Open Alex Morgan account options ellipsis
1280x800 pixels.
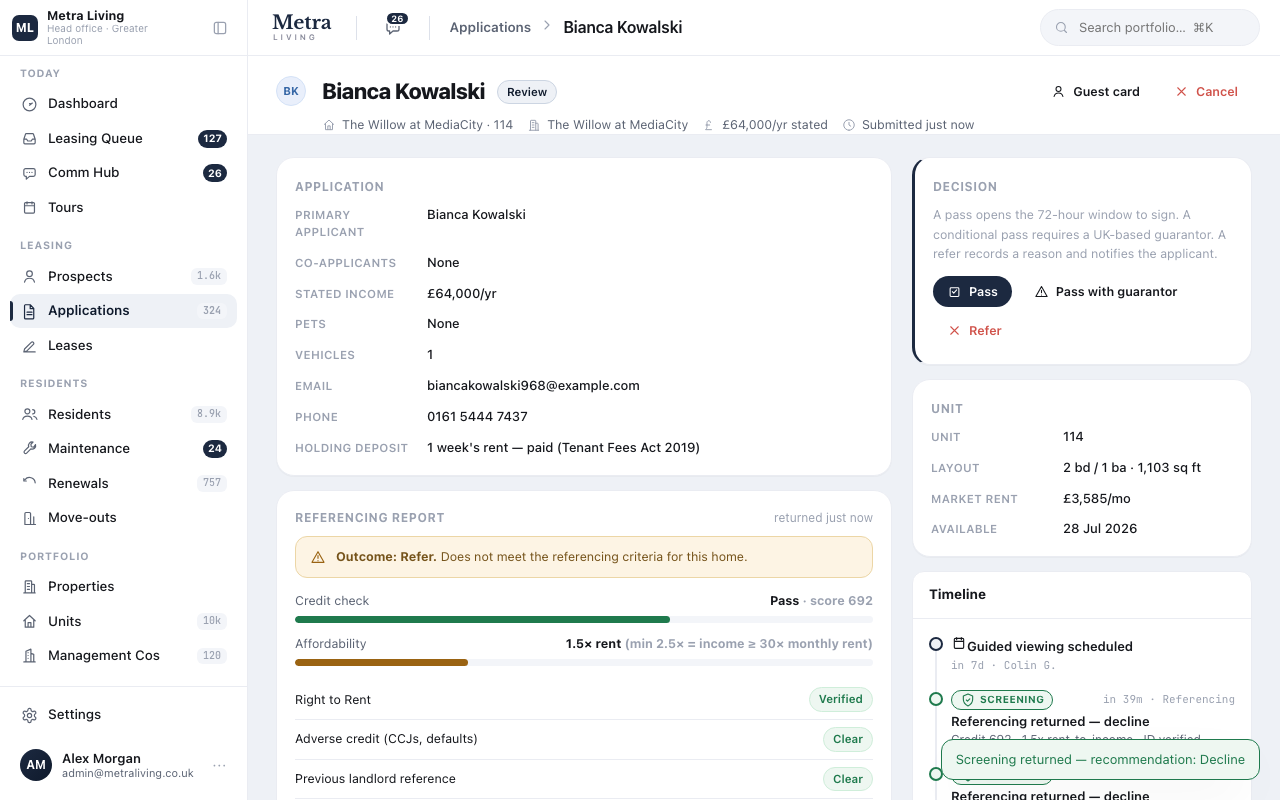coord(220,766)
